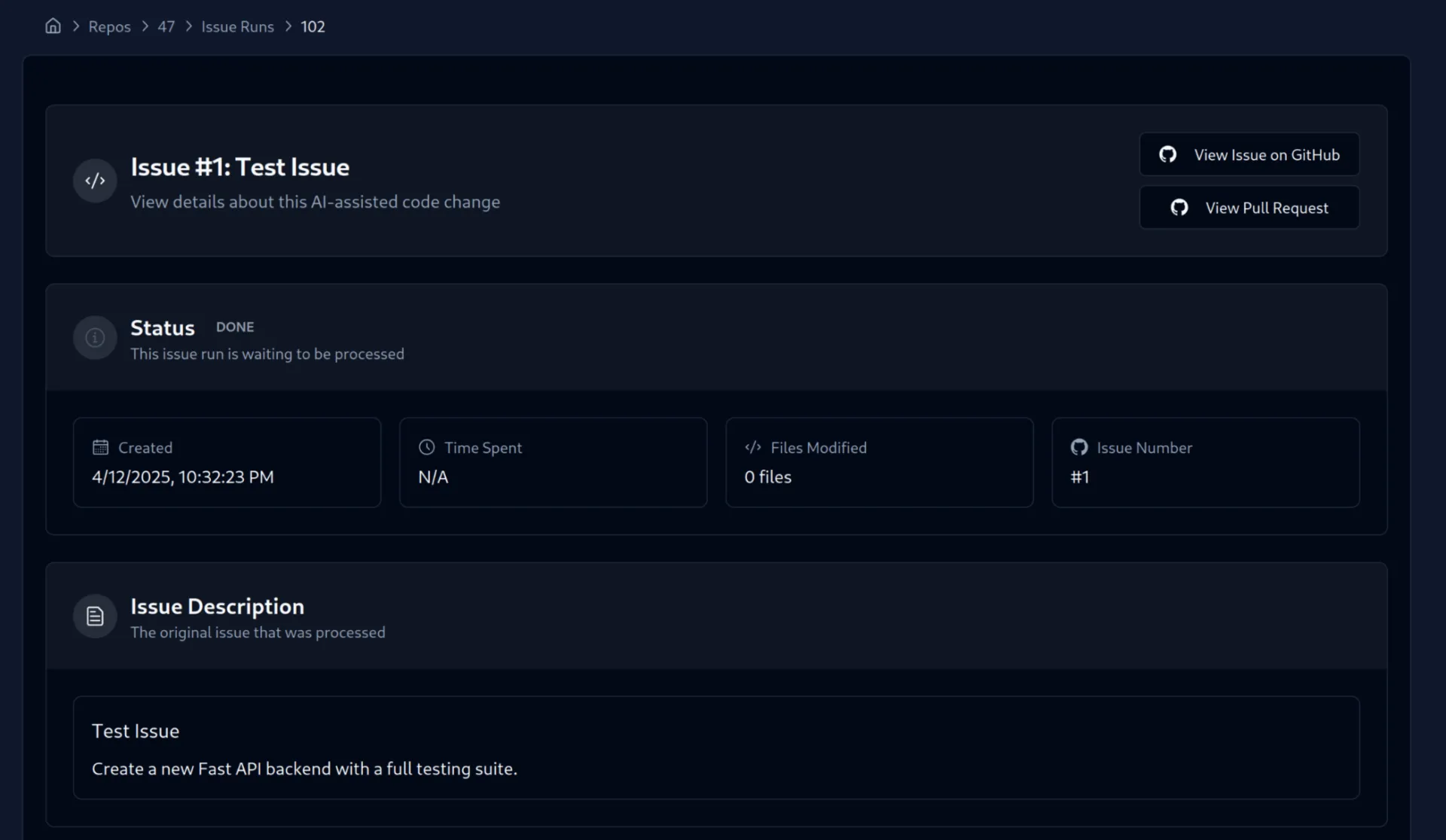Click the Status heading
Image resolution: width=1446 pixels, height=840 pixels.
[162, 328]
